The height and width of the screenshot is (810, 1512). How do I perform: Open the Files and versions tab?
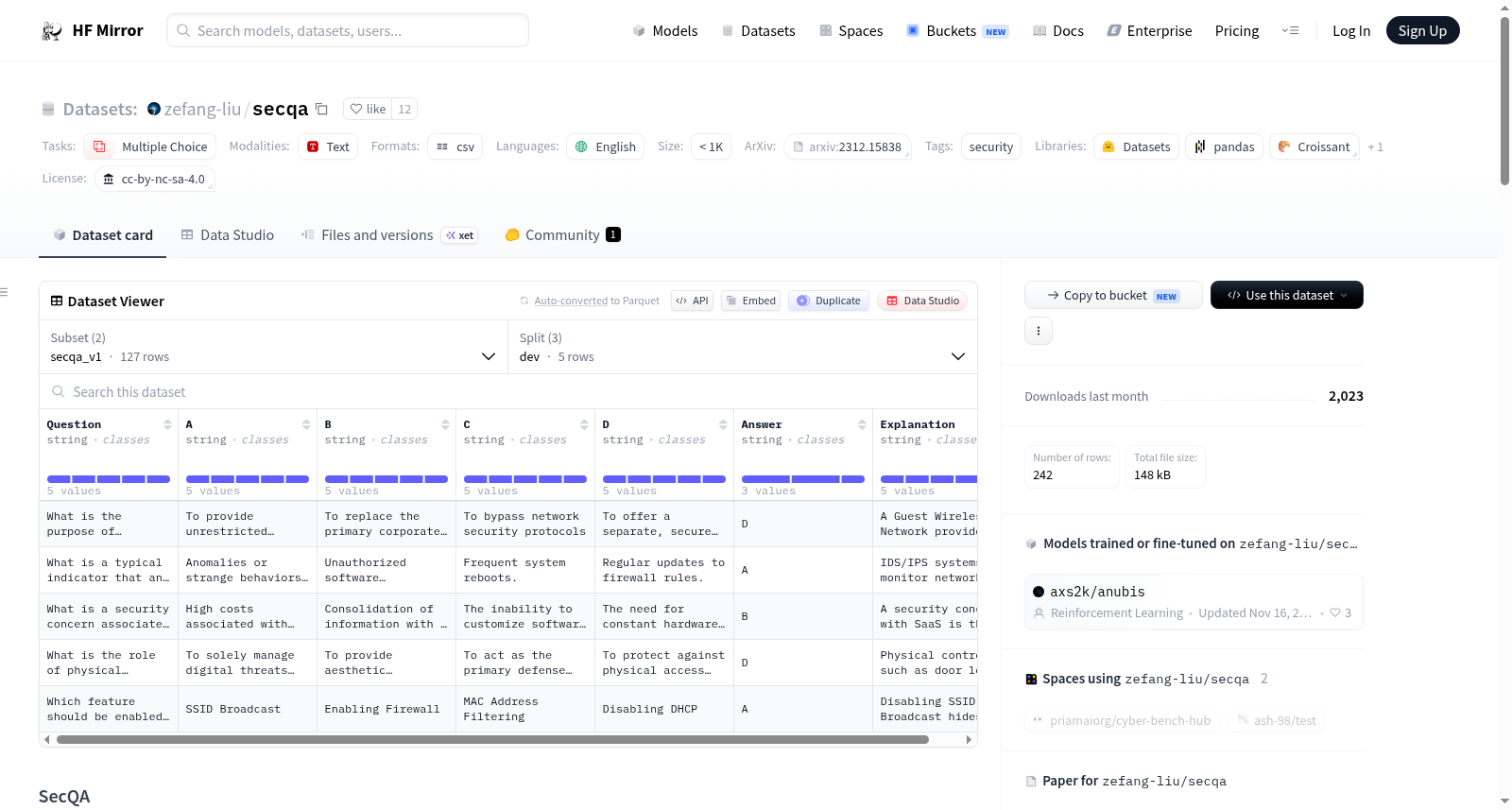389,235
